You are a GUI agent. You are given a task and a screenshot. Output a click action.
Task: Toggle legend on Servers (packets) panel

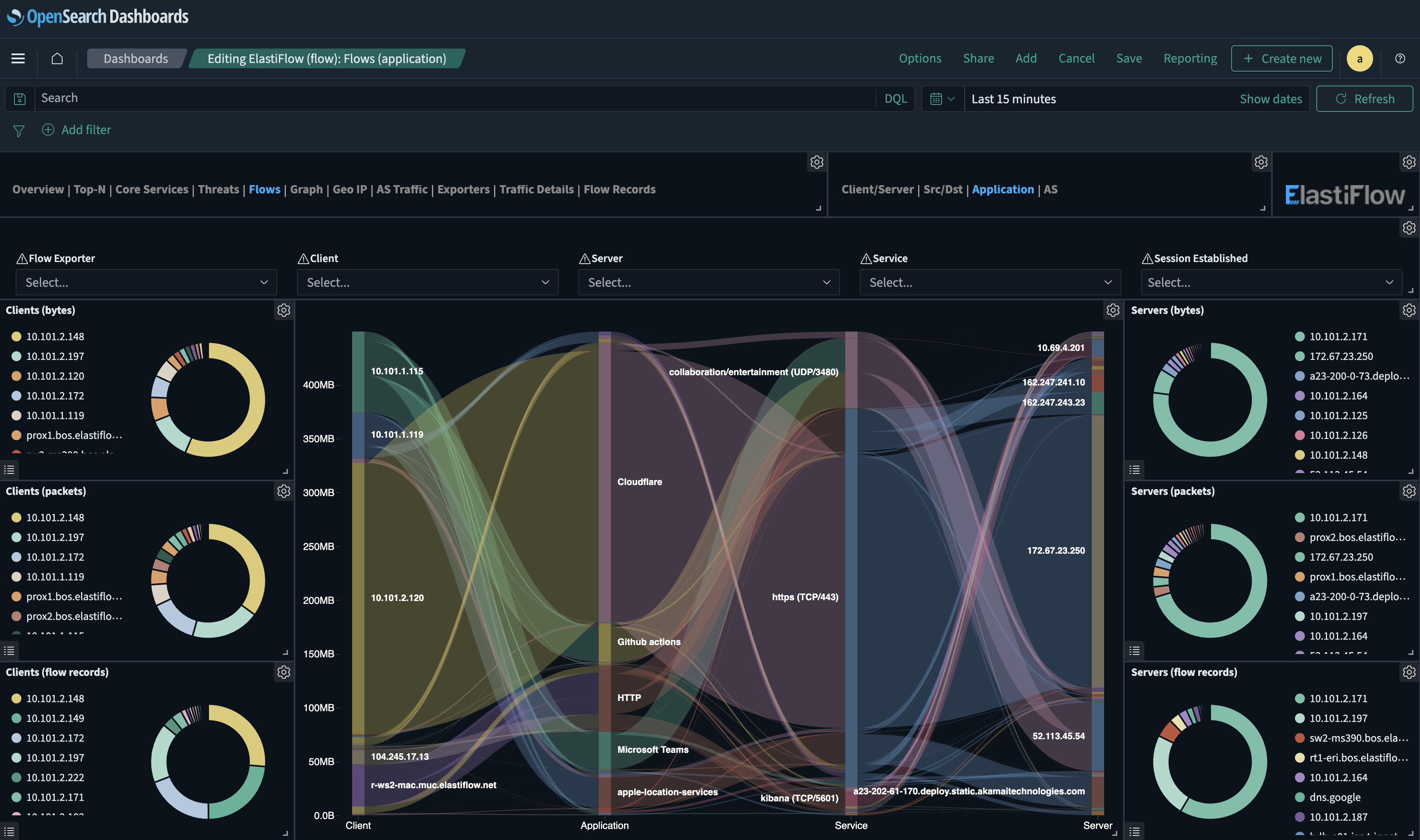pyautogui.click(x=1134, y=650)
